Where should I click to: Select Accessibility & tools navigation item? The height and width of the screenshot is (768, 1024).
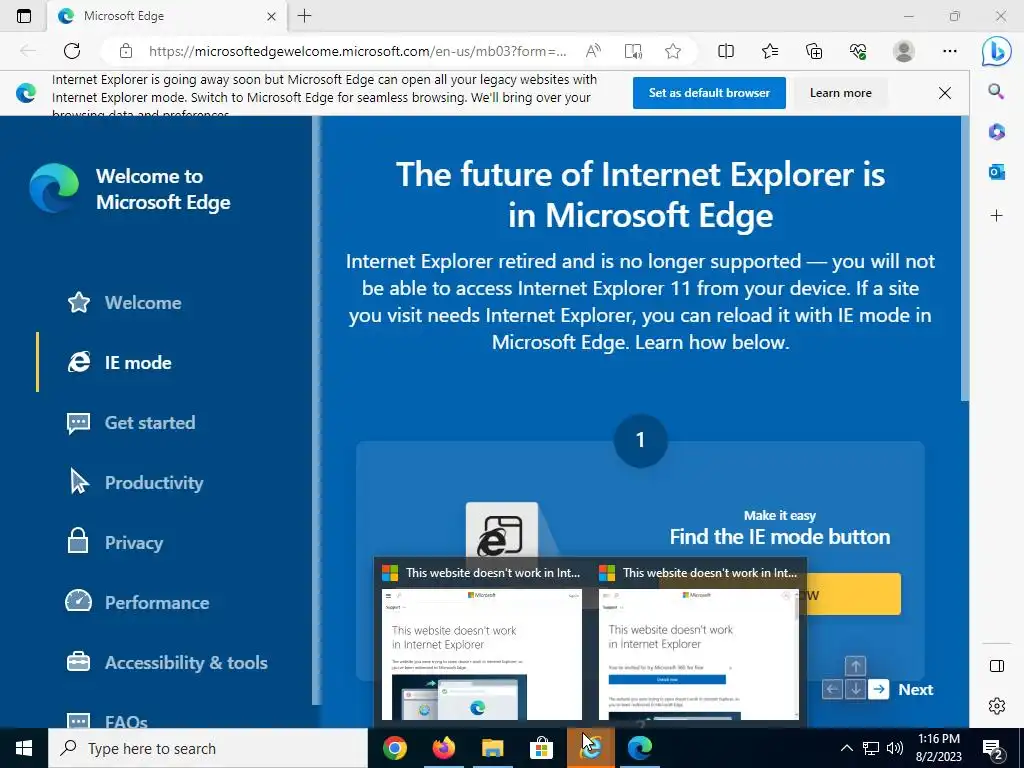point(167,662)
